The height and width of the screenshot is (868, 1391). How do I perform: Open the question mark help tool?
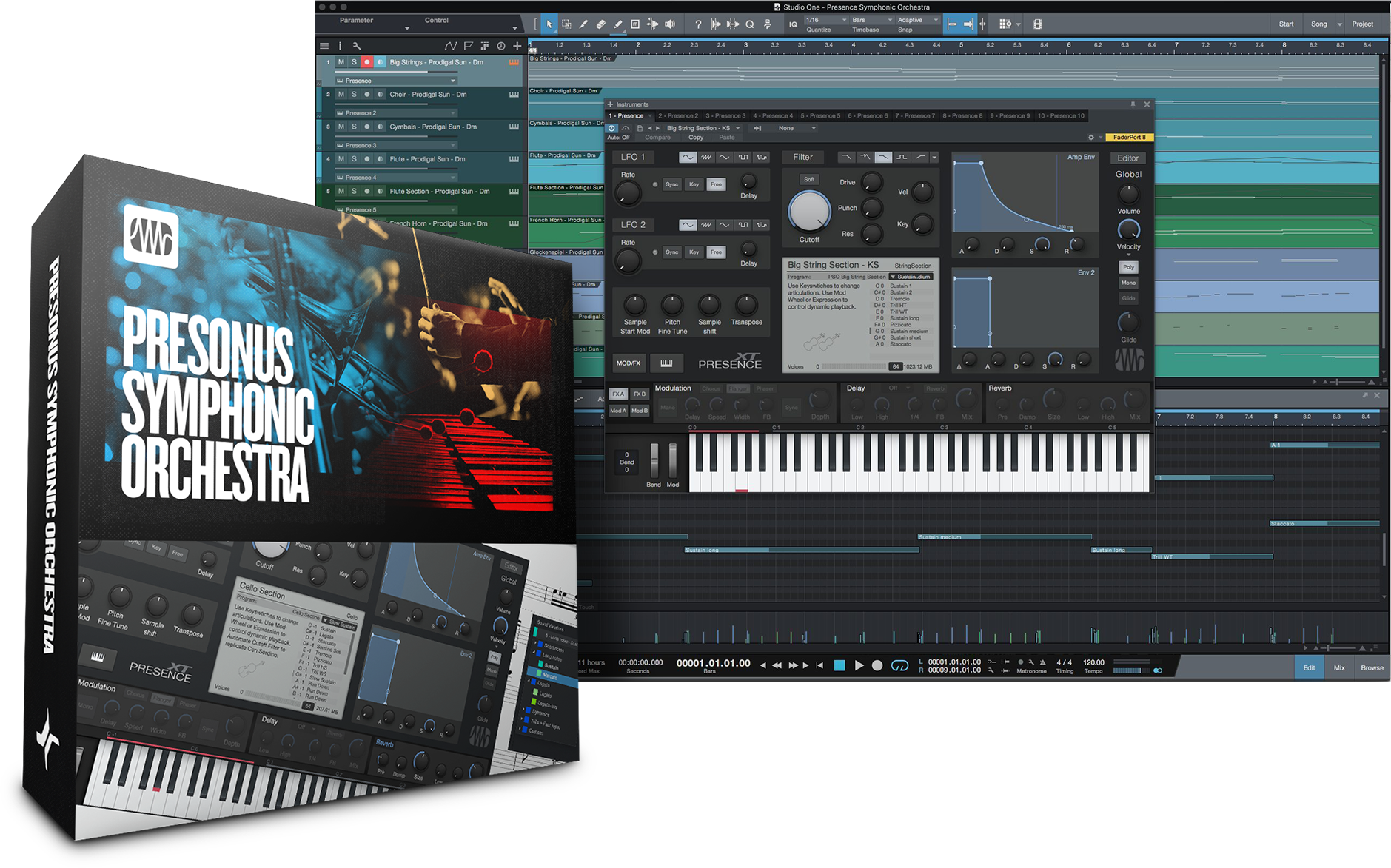pos(698,24)
